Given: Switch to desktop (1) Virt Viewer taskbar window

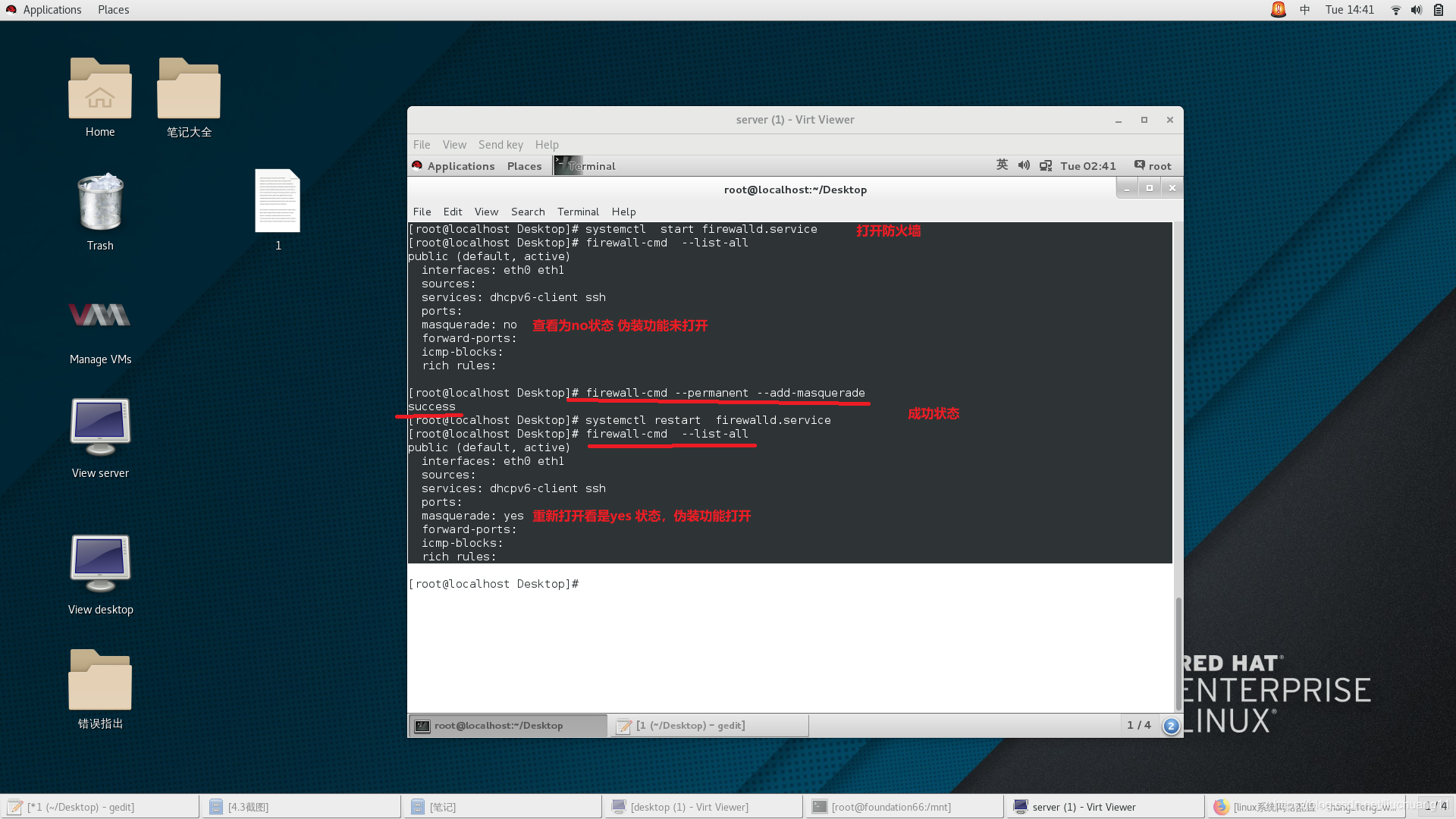Looking at the screenshot, I should click(704, 807).
